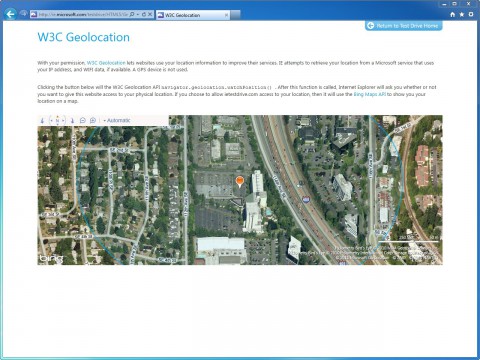Click the I-405 highway shield on map
The width and height of the screenshot is (480, 360).
(306, 200)
